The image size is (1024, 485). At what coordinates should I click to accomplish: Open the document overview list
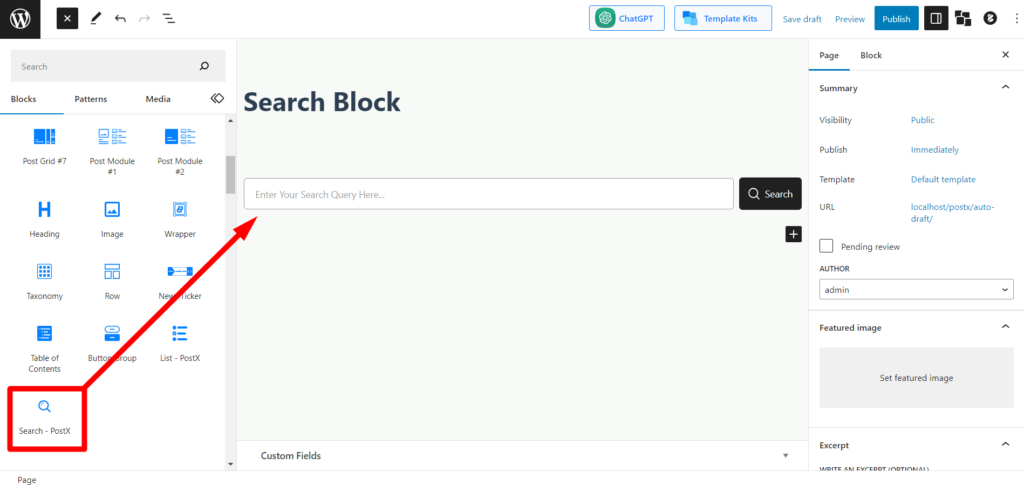[168, 19]
